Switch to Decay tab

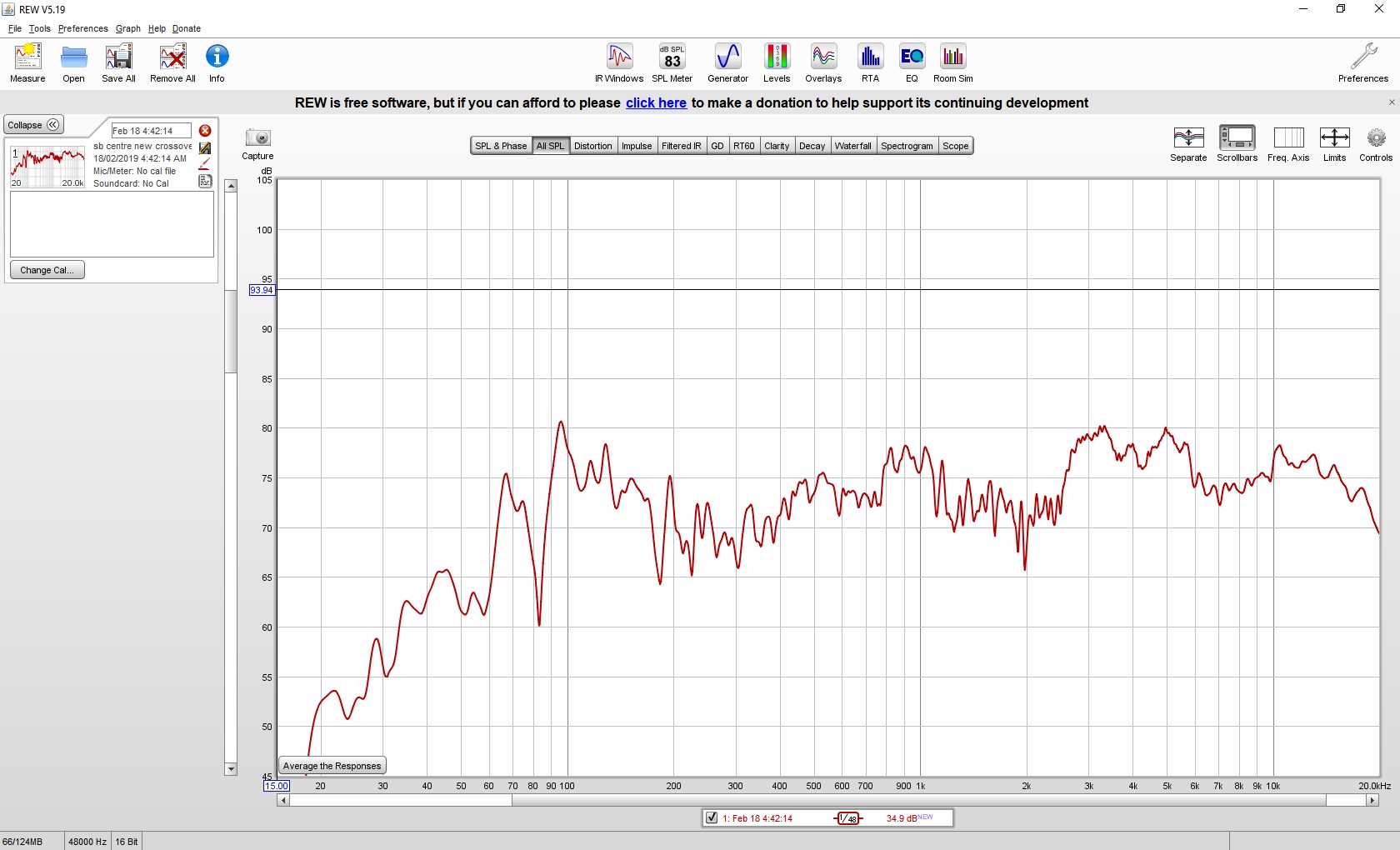(x=812, y=146)
